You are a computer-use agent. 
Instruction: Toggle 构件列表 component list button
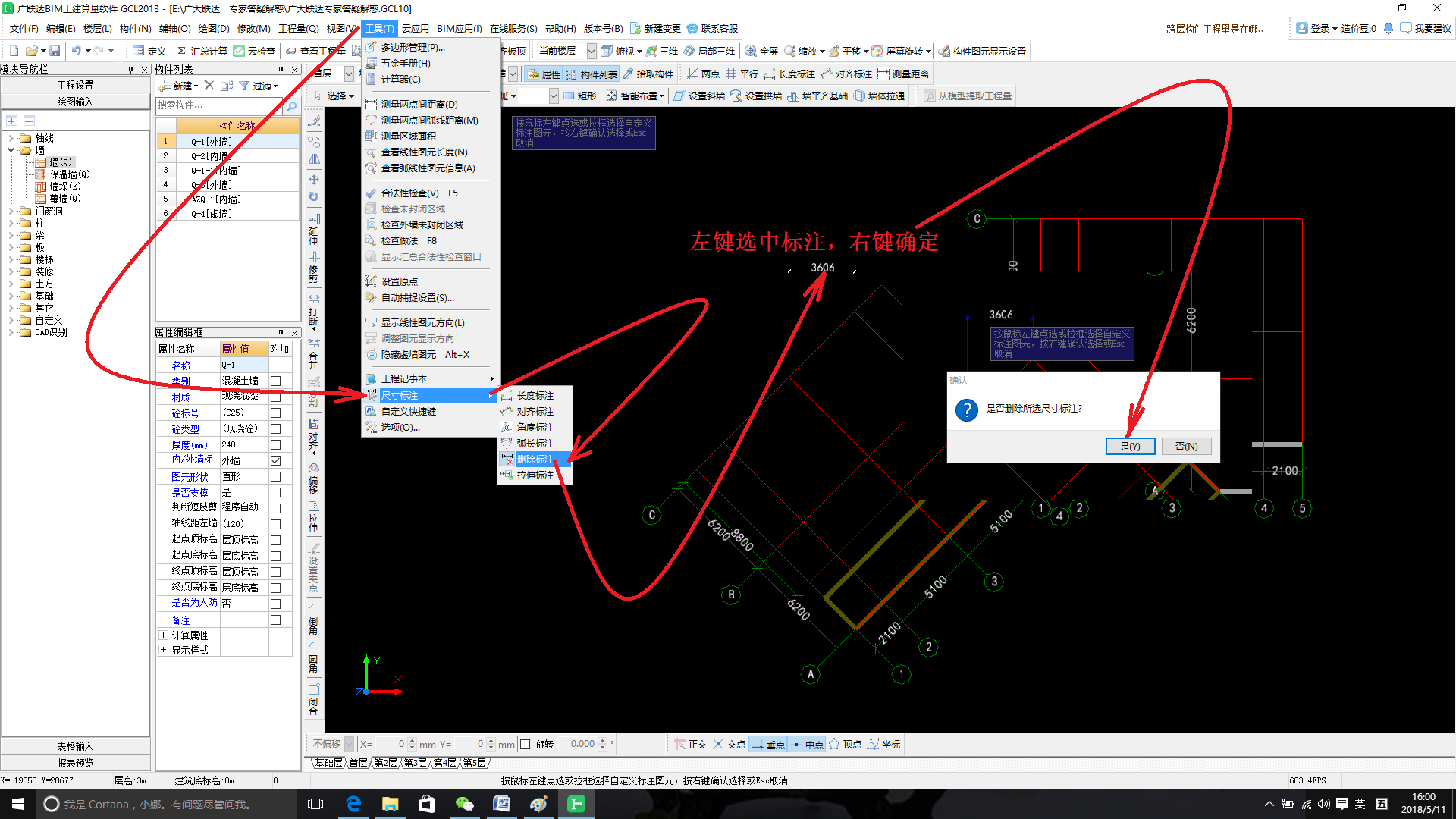point(591,74)
